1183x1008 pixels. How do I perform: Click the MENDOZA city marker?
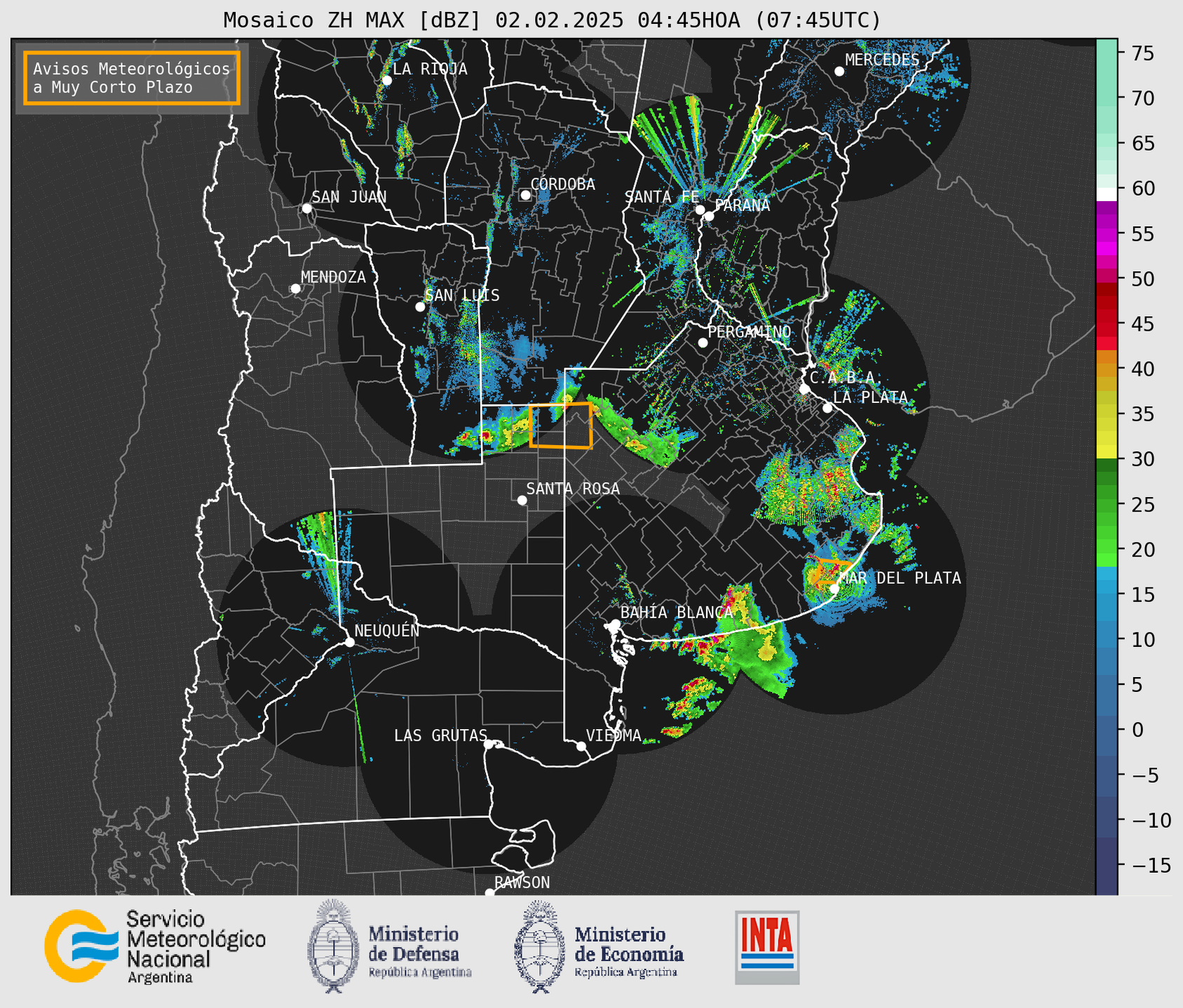click(x=295, y=289)
